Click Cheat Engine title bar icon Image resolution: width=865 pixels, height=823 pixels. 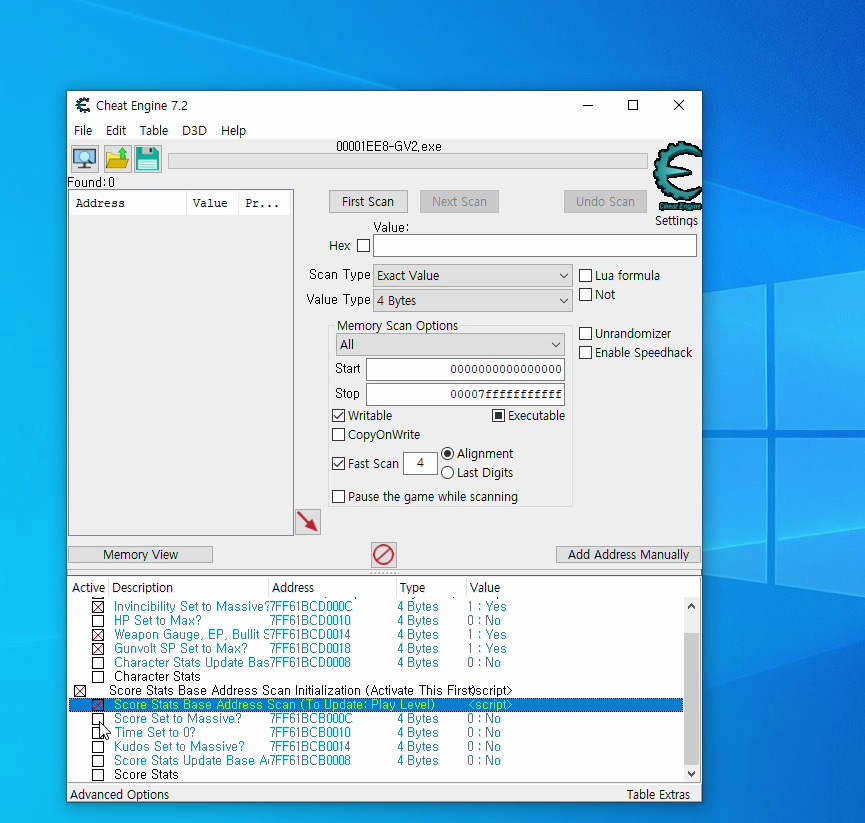click(x=83, y=105)
